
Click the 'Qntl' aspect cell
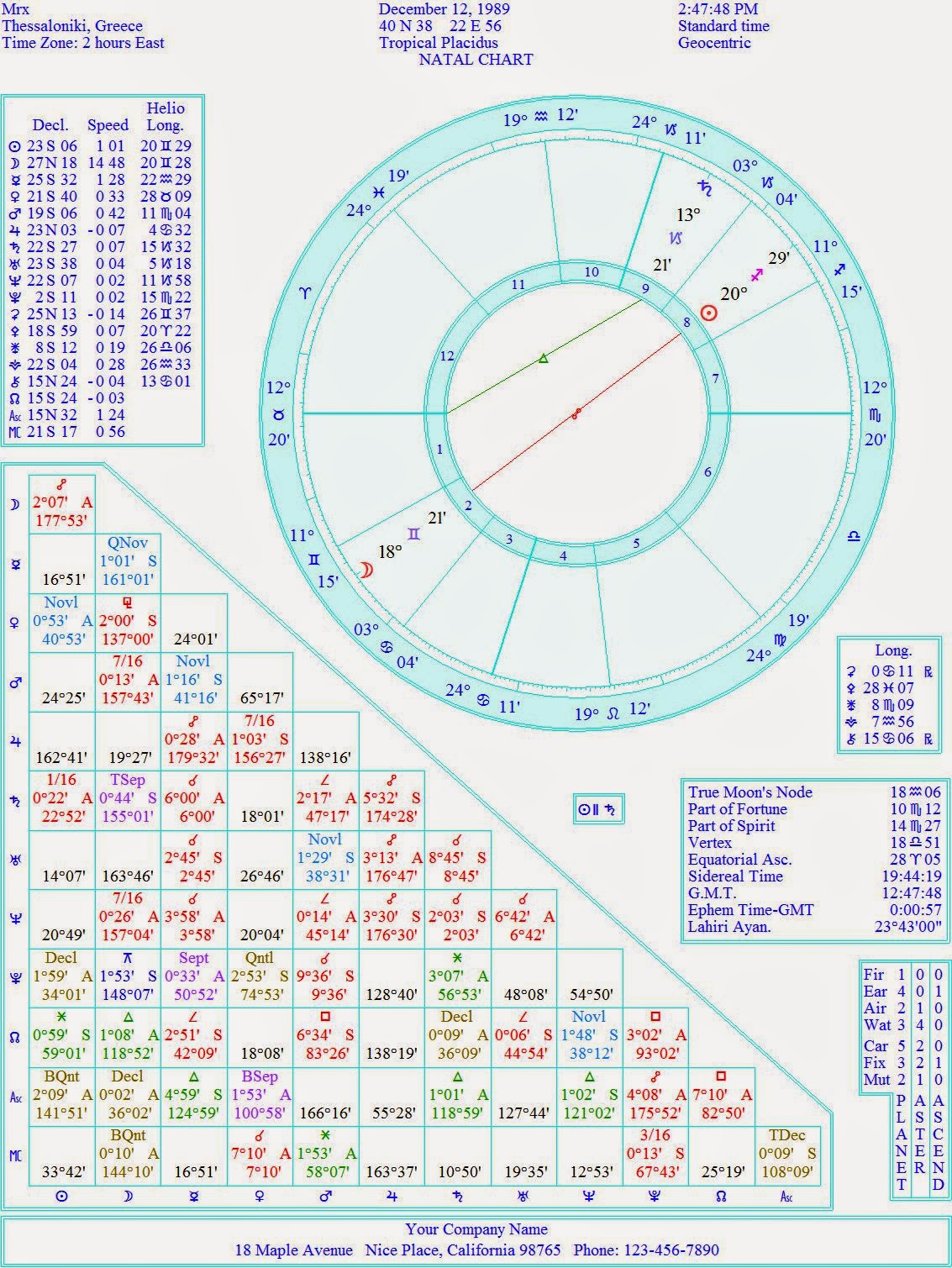pyautogui.click(x=260, y=978)
